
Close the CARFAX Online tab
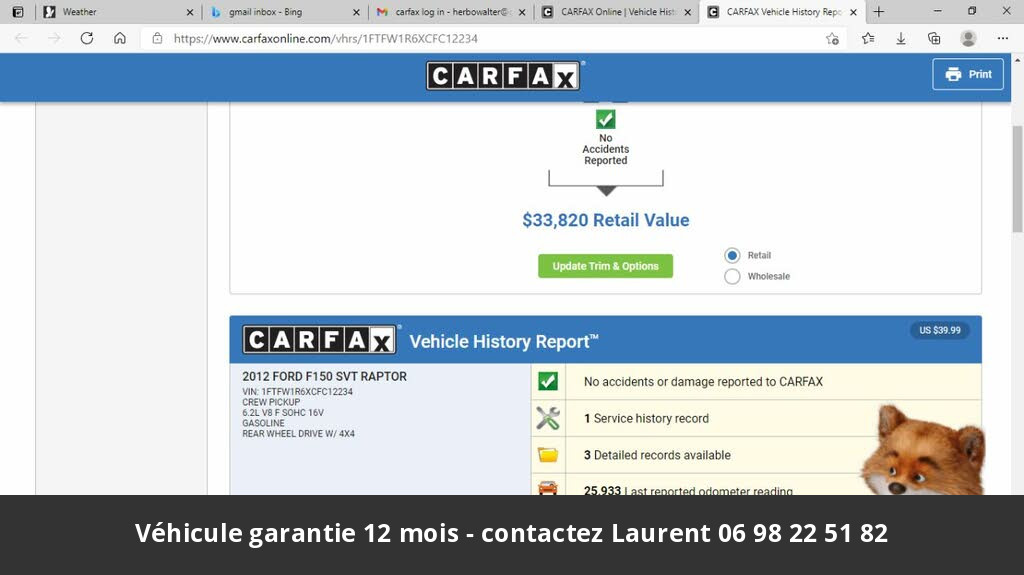pyautogui.click(x=688, y=12)
